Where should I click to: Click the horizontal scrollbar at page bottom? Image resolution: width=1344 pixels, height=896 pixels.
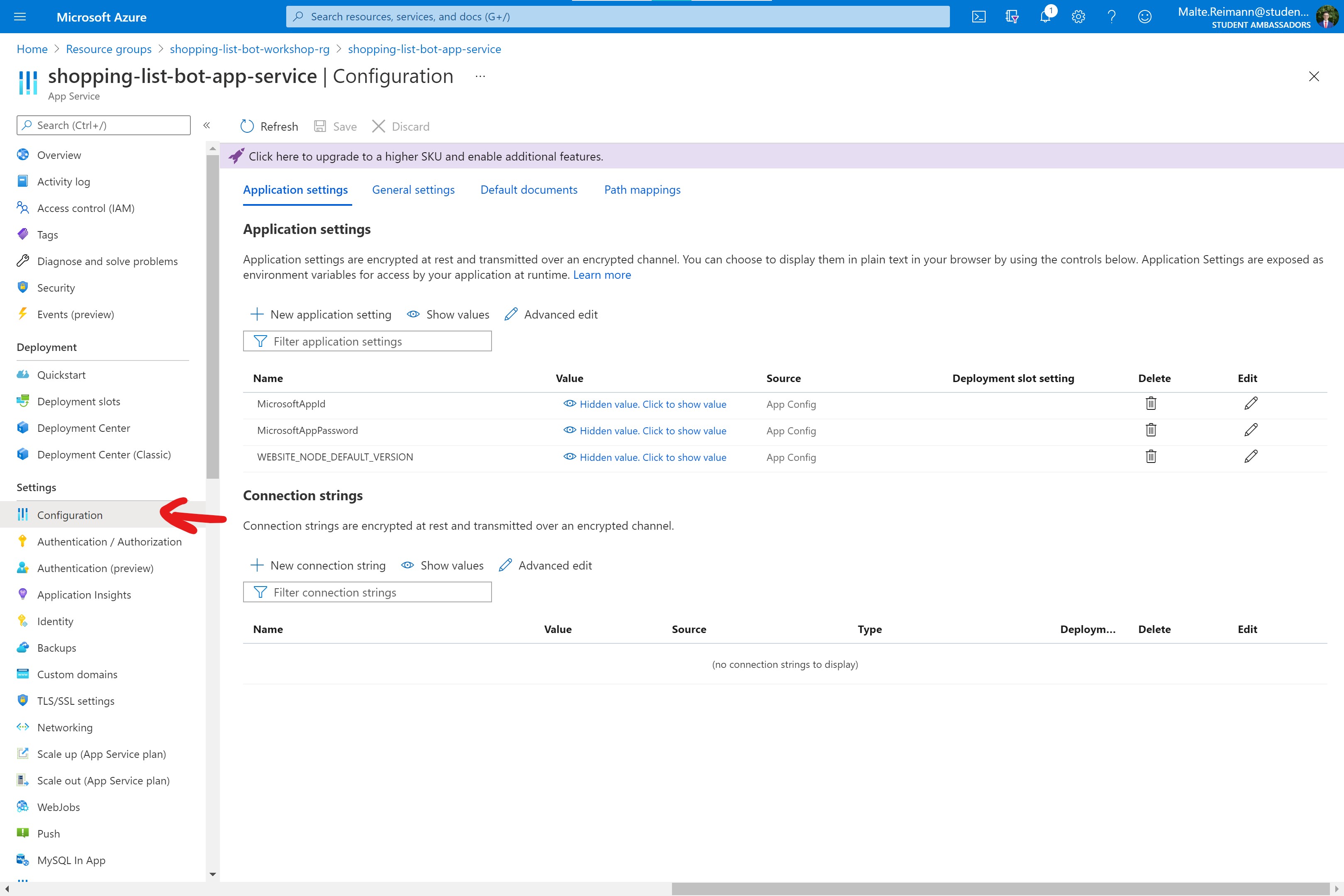click(1001, 889)
